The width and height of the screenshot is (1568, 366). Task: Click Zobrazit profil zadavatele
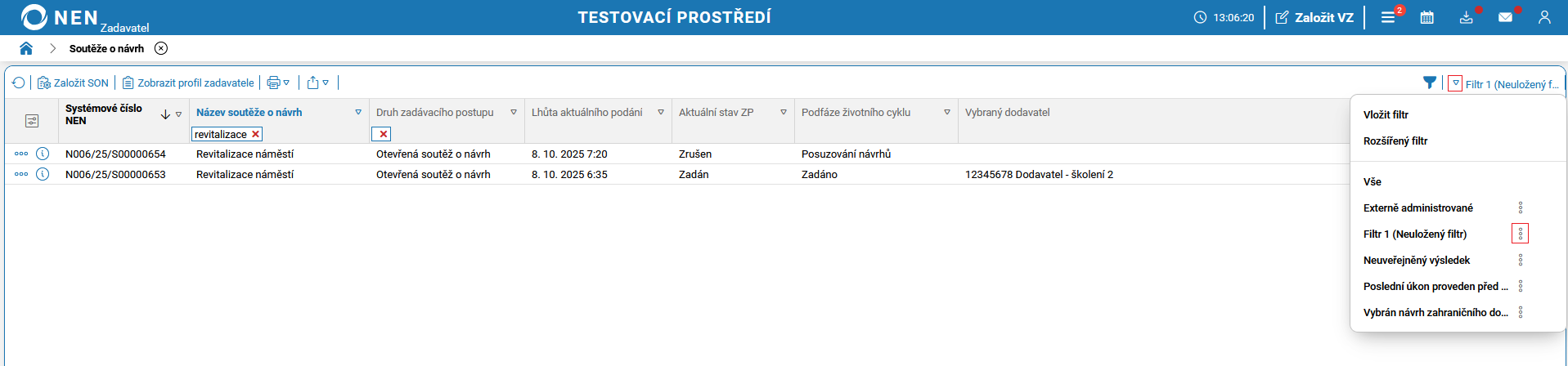tap(189, 83)
